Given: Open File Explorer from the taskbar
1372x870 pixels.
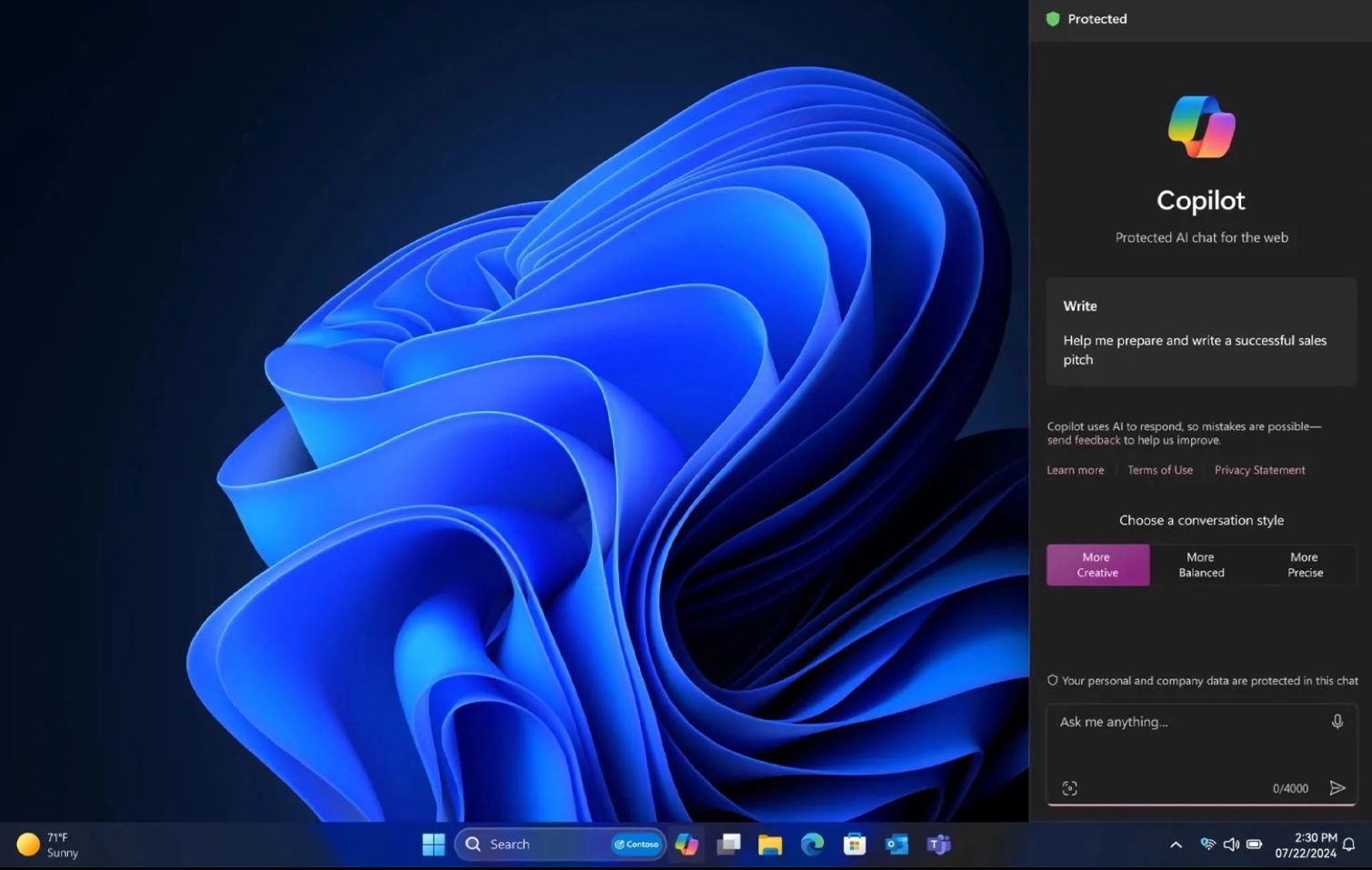Looking at the screenshot, I should pyautogui.click(x=770, y=845).
